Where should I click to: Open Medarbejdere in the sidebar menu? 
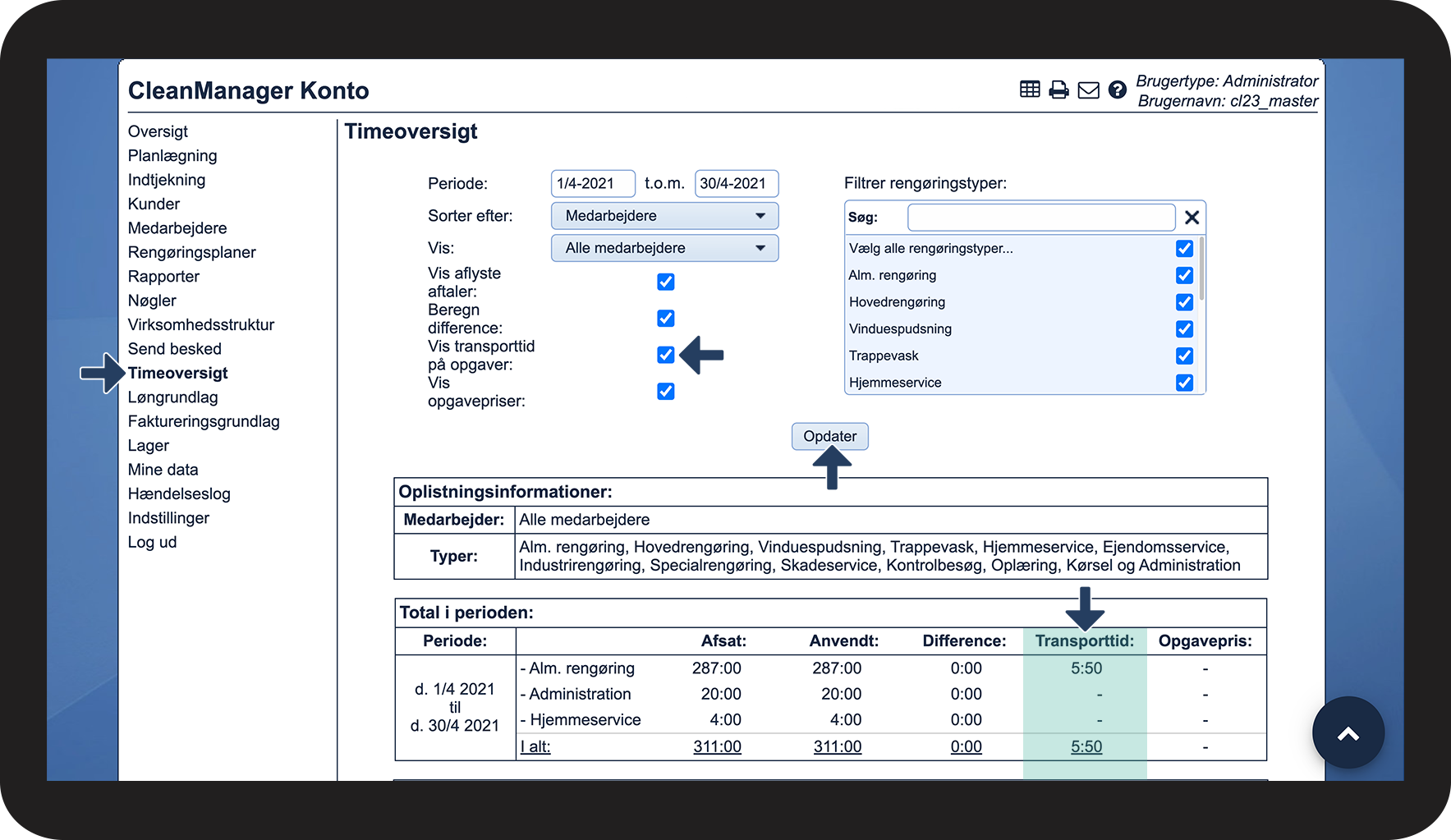pyautogui.click(x=177, y=228)
